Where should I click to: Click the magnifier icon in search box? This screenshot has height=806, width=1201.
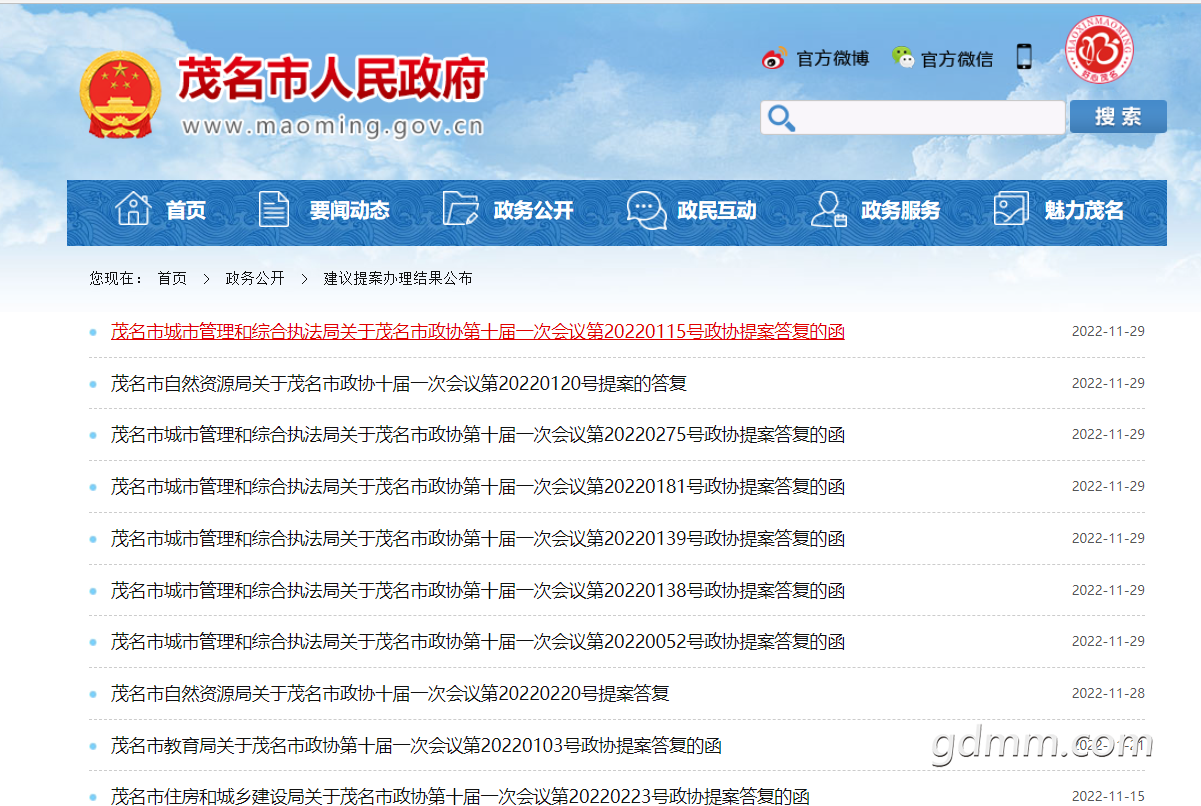[x=780, y=118]
